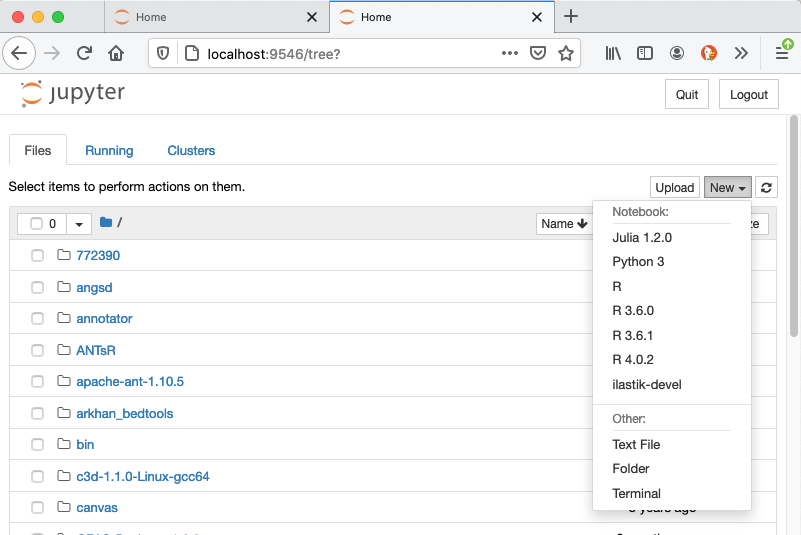Open the browser home page icon
Screen dimensions: 801x535
pyautogui.click(x=116, y=53)
